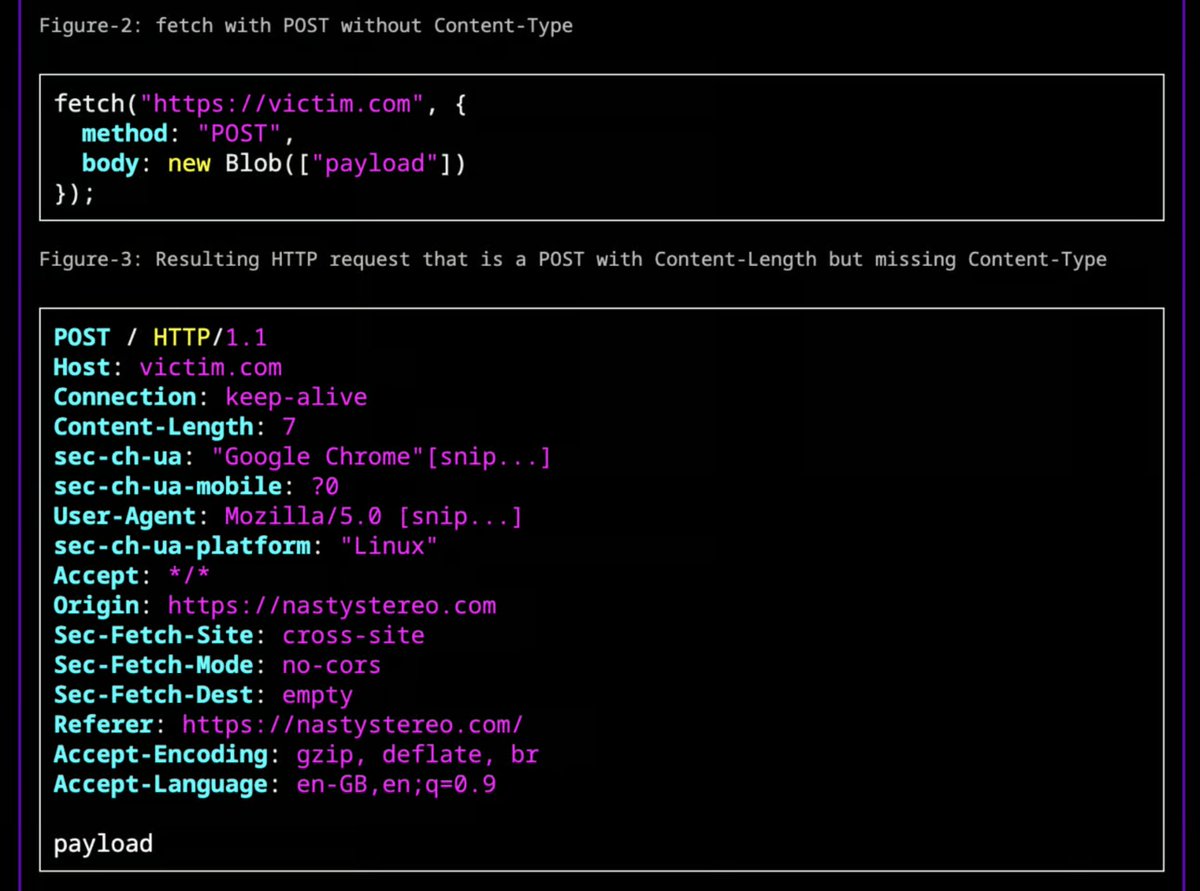This screenshot has height=891, width=1200.
Task: Click the Sec-Fetch-Dest: empty header
Action: [x=203, y=695]
